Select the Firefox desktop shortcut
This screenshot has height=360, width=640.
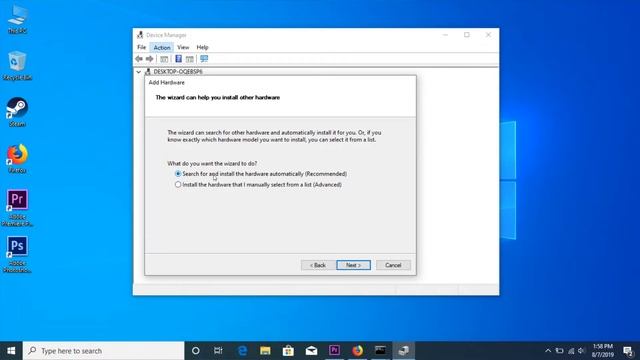pyautogui.click(x=17, y=159)
